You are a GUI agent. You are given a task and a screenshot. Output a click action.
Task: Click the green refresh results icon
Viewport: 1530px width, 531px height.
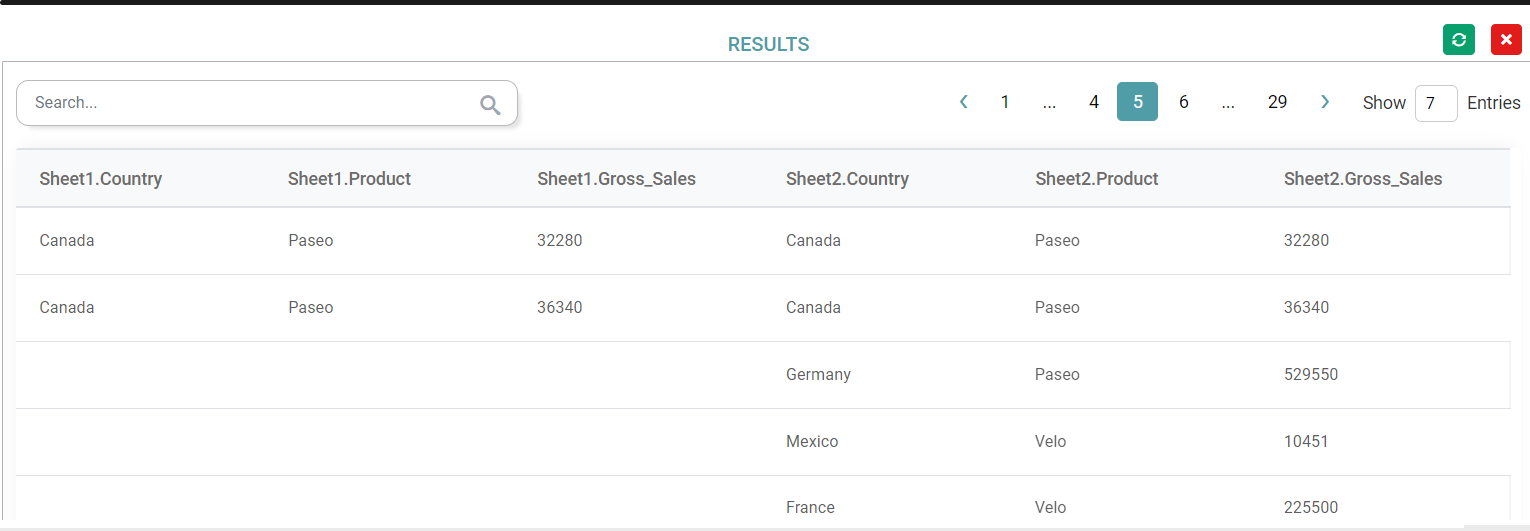(x=1458, y=40)
